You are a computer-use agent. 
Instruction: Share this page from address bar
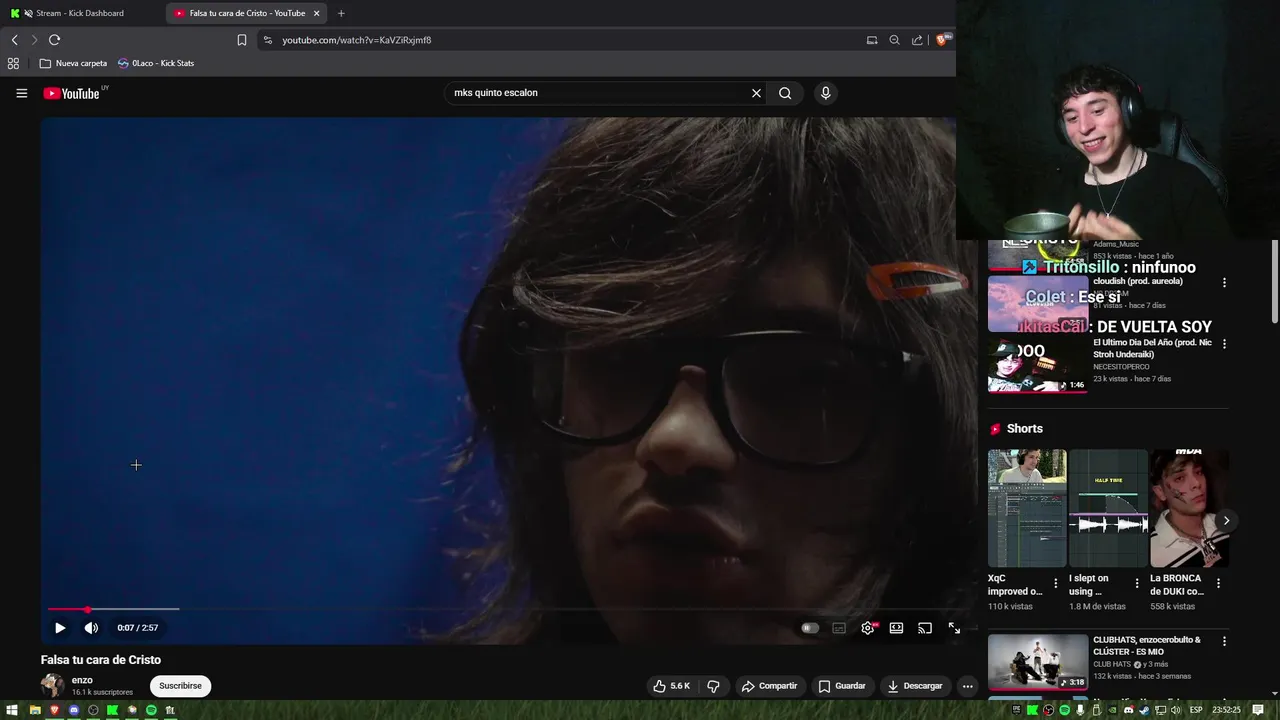(917, 40)
